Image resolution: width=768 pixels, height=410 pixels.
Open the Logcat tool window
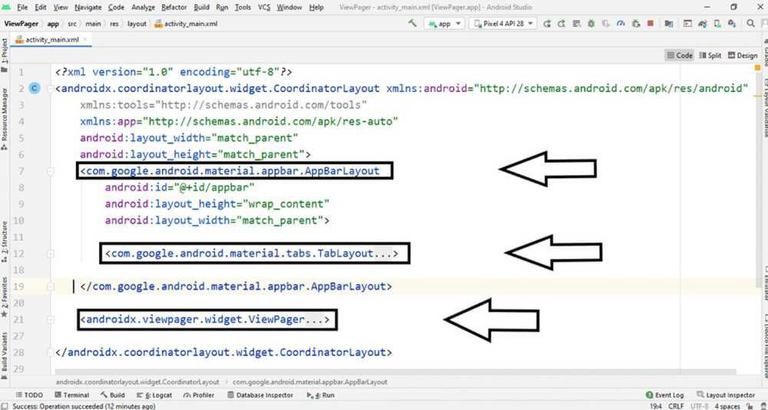(x=154, y=395)
